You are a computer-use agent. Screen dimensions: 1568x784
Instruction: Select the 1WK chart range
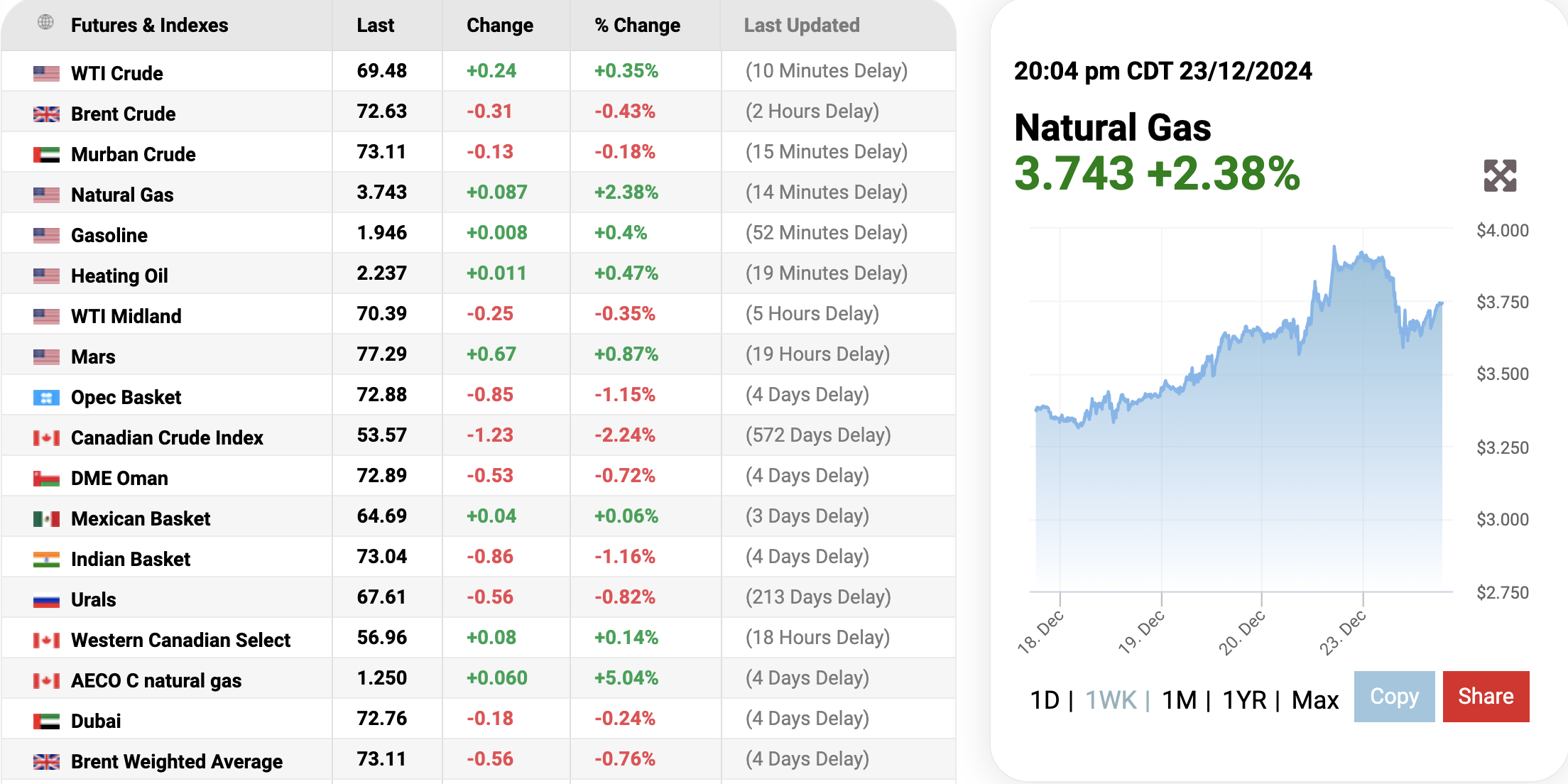[x=1111, y=700]
